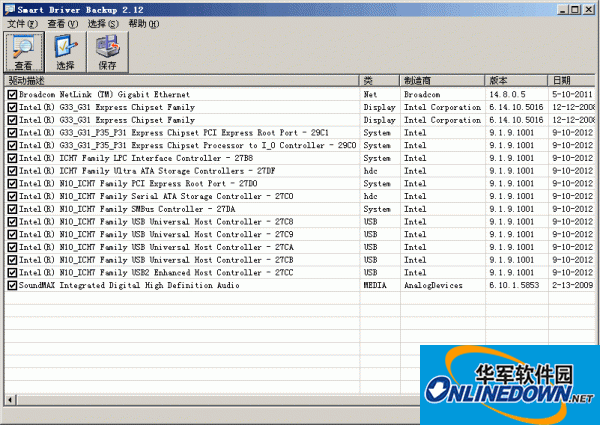This screenshot has height=425, width=600.
Task: Minimize the Smart Driver Backup window
Action: pyautogui.click(x=562, y=10)
